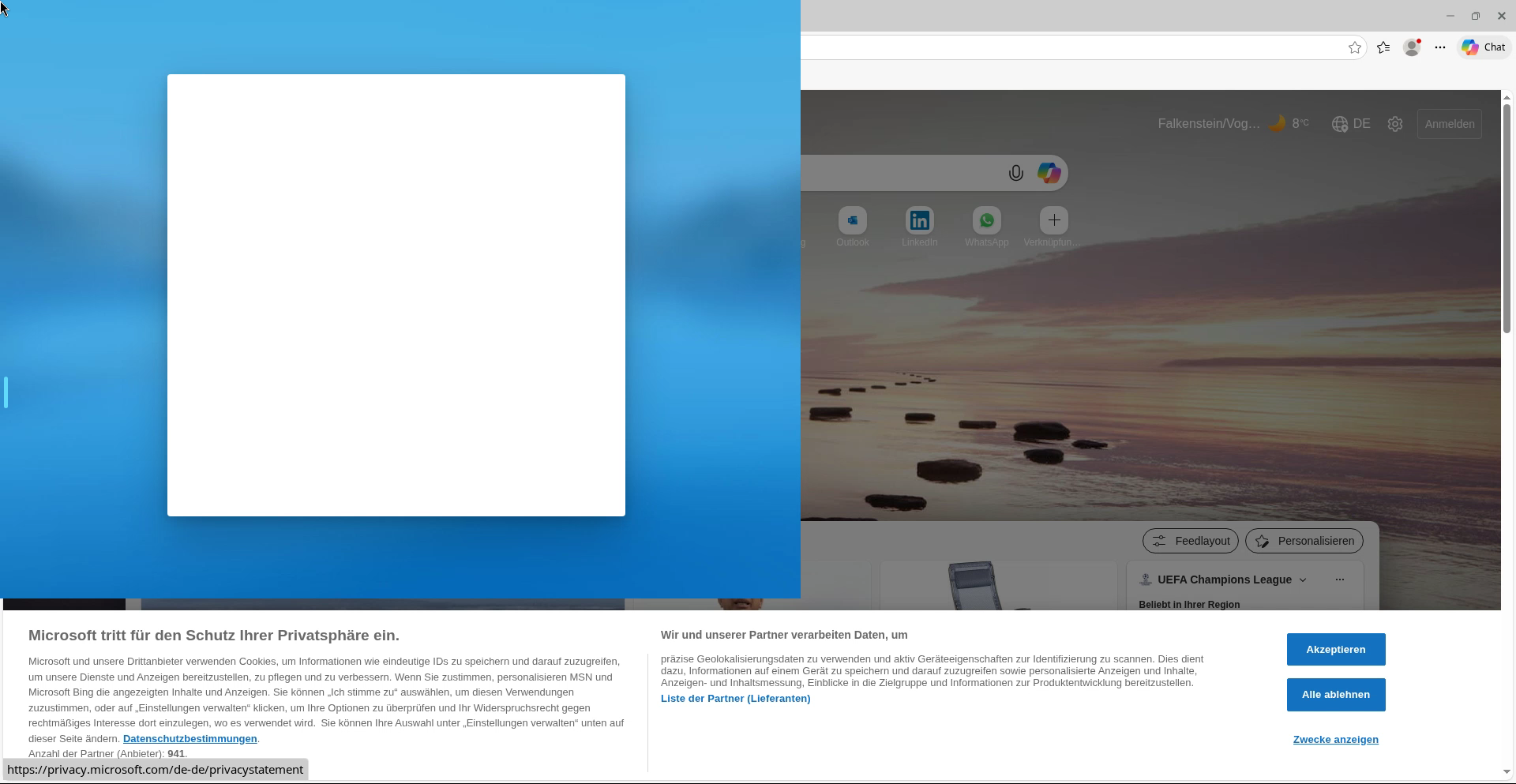This screenshot has height=784, width=1516.
Task: Click Copilot icon in search box
Action: click(1049, 173)
